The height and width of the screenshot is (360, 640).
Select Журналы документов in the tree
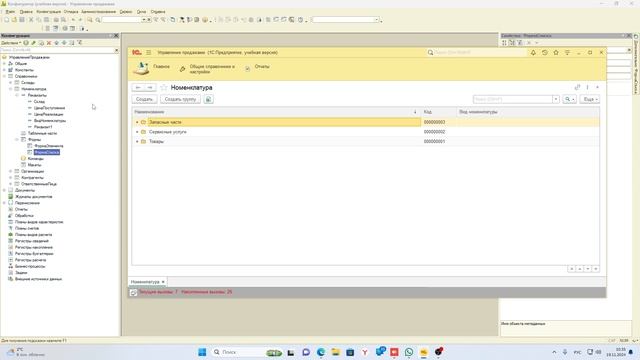(x=33, y=197)
